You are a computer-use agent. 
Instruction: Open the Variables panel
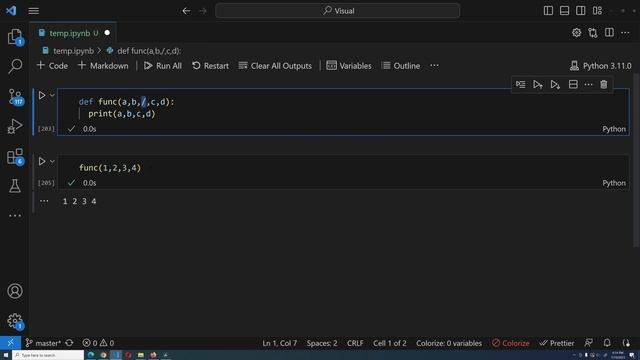pyautogui.click(x=349, y=66)
